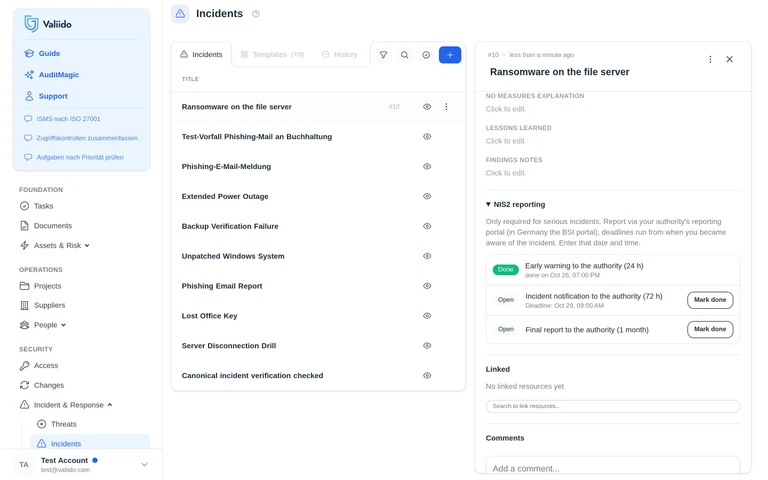
Task: Open the filter funnel icon
Action: point(384,55)
